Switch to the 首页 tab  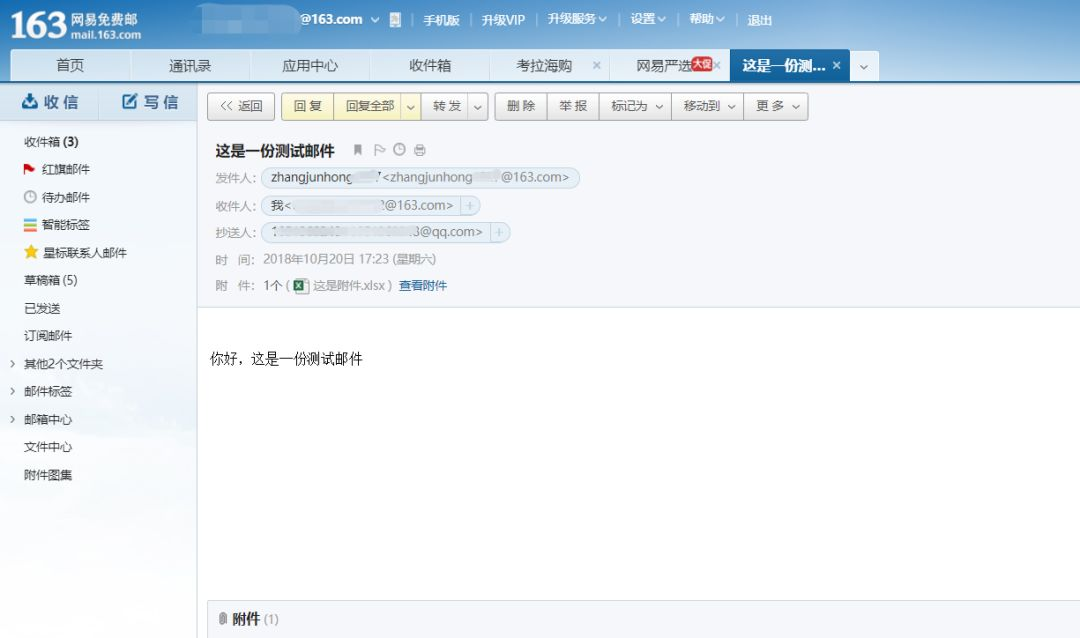click(x=70, y=65)
